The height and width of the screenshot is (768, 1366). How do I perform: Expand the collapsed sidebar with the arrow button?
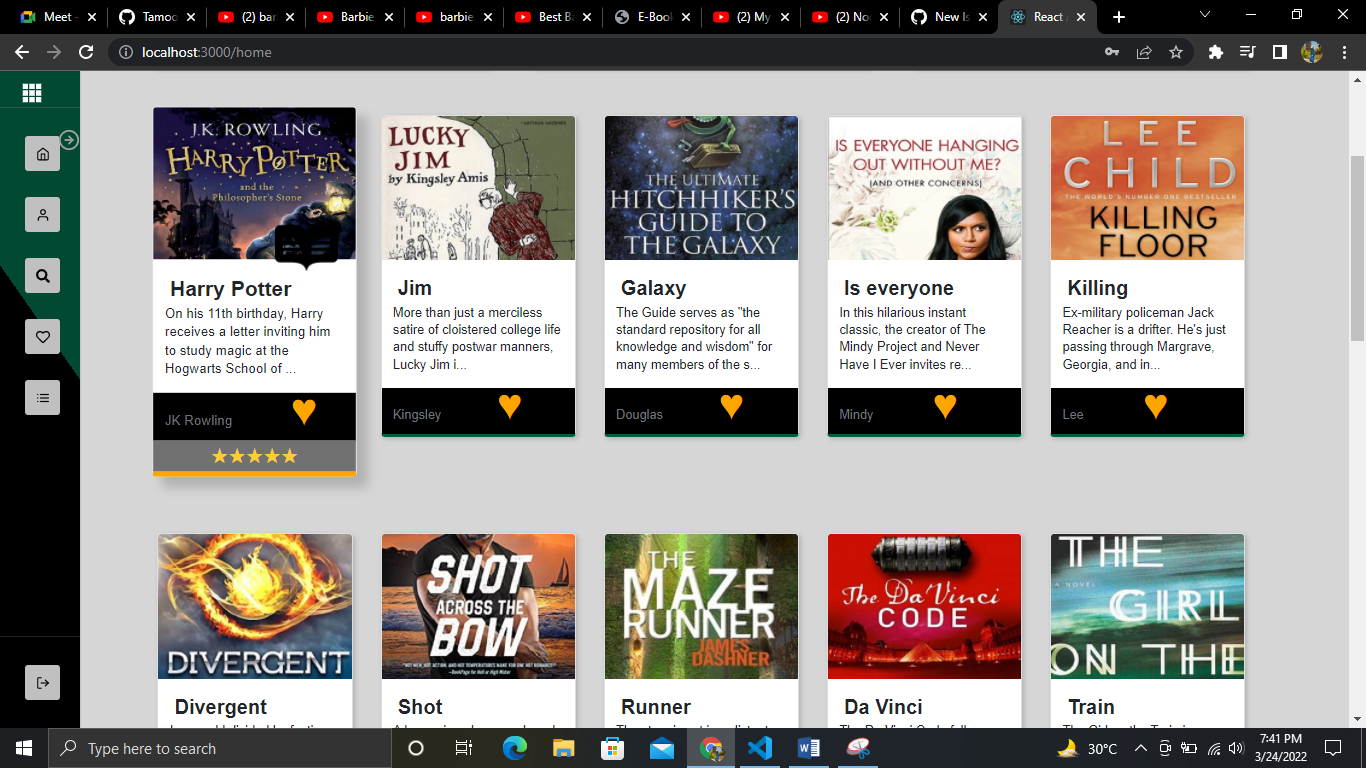[x=67, y=140]
